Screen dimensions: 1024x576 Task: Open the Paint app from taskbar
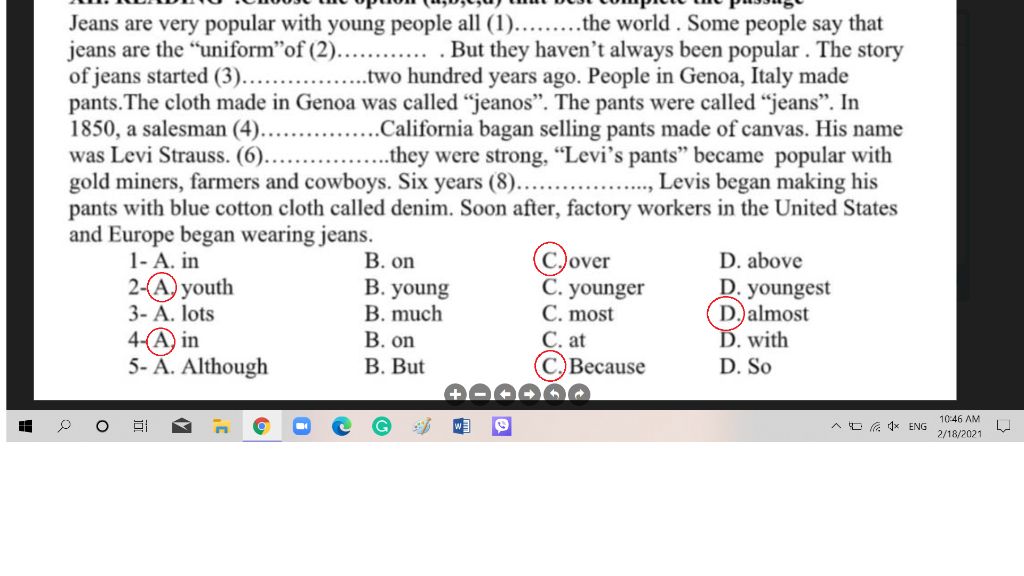pos(422,426)
